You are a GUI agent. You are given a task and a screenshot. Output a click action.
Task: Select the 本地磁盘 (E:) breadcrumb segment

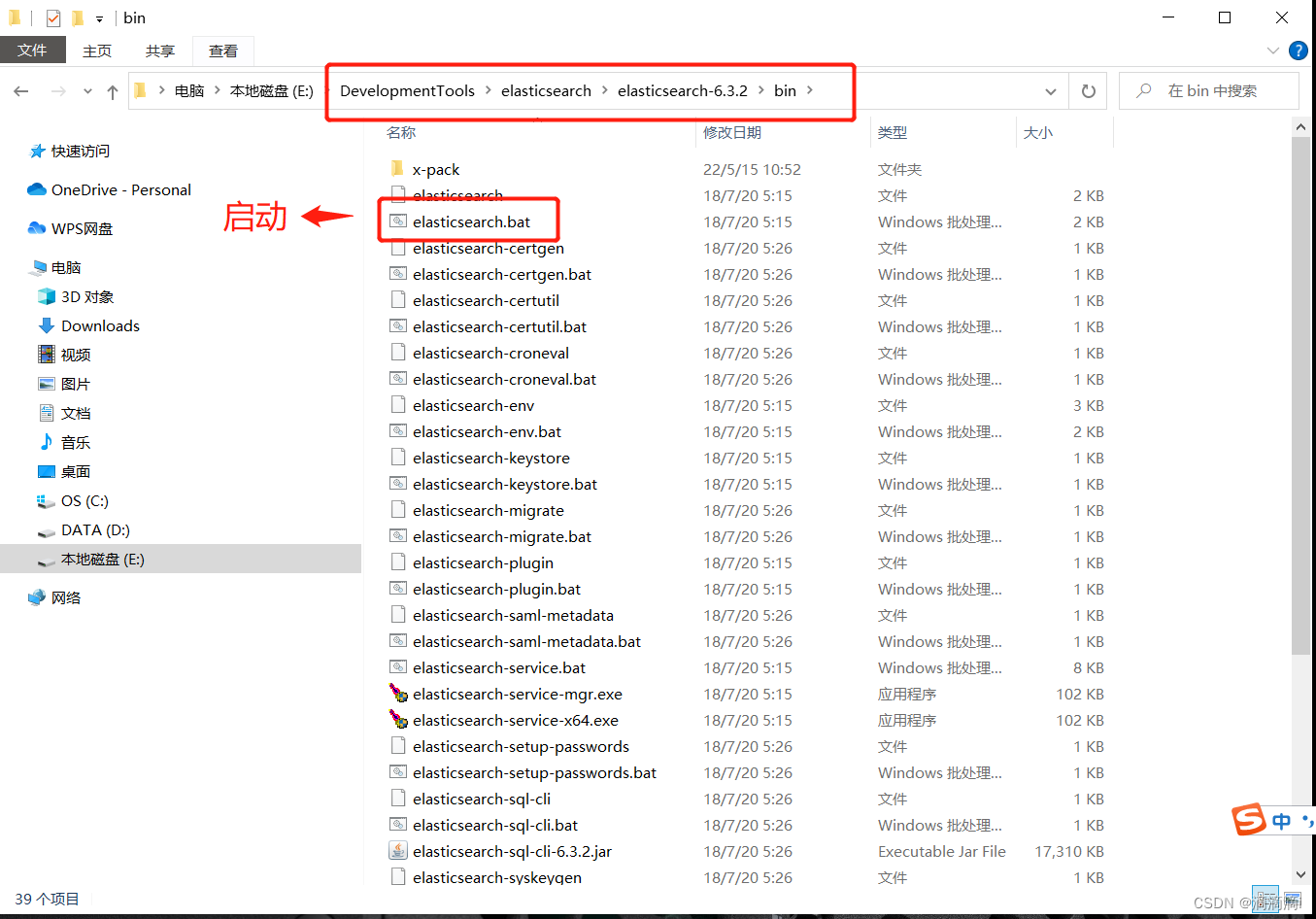click(272, 91)
